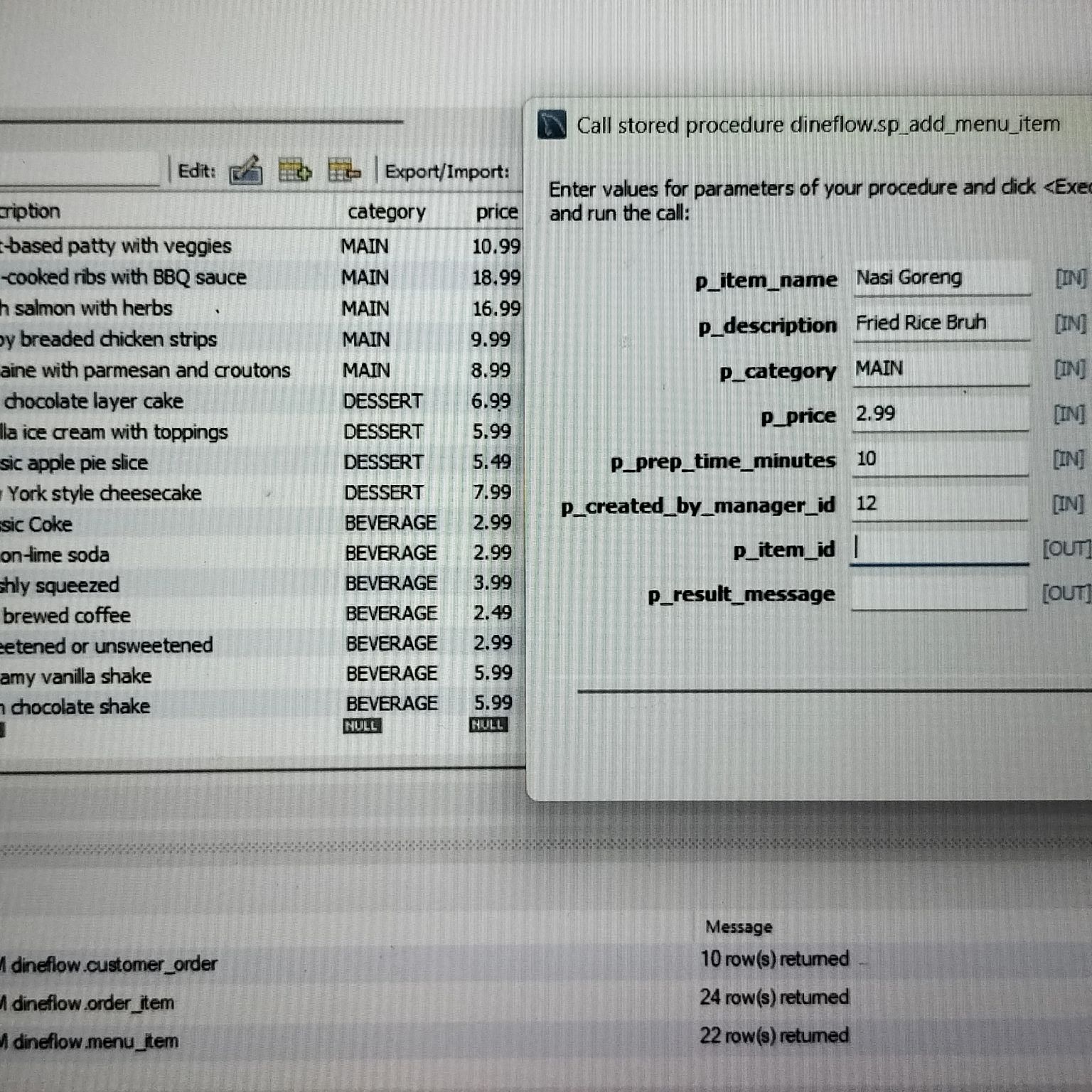Focus the p_prep_time_minutes input box
The height and width of the screenshot is (1092, 1092).
point(941,459)
